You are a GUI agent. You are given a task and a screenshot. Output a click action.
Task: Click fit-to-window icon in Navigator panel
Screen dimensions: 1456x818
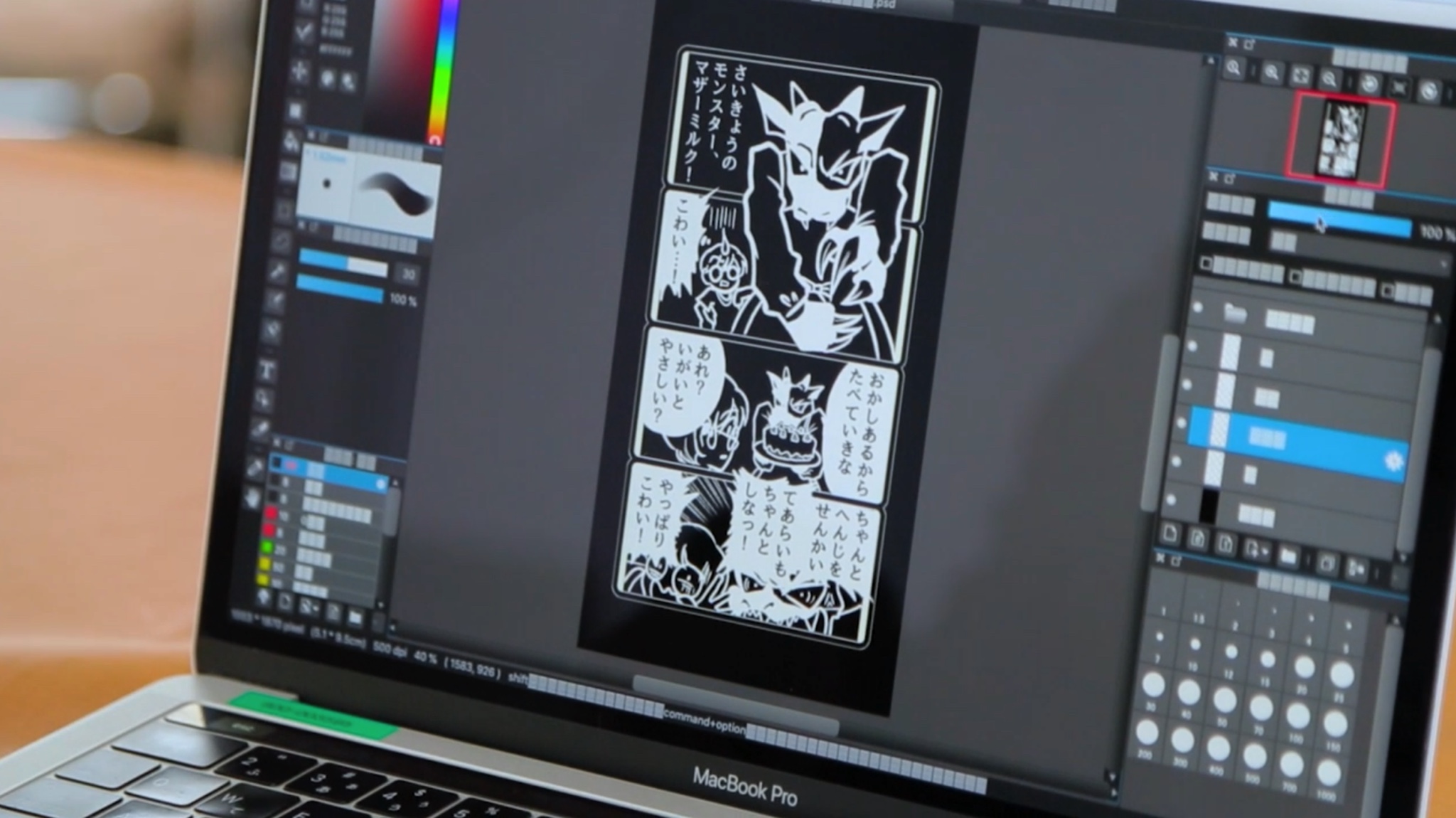click(1300, 75)
